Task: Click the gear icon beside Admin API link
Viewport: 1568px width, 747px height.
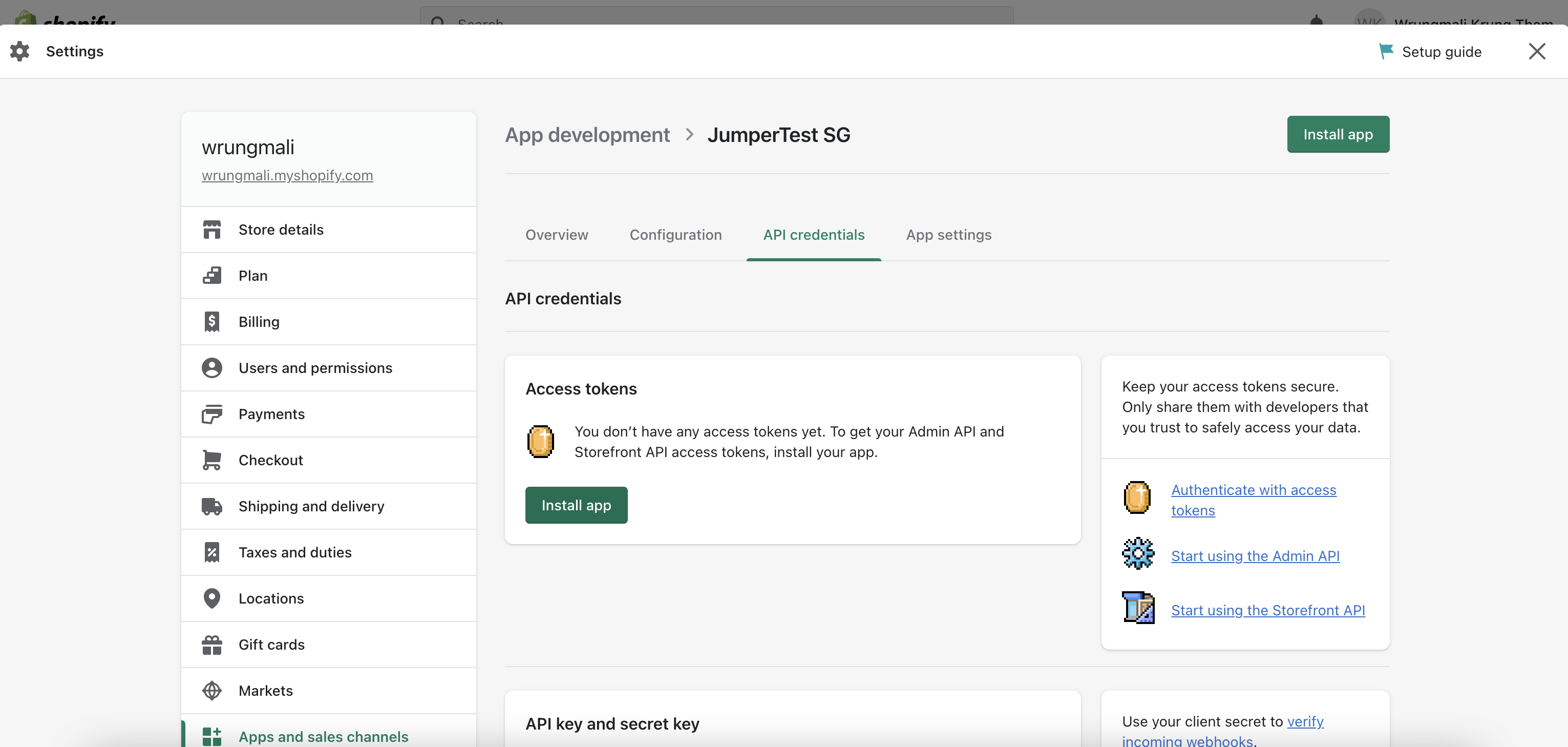Action: tap(1138, 553)
